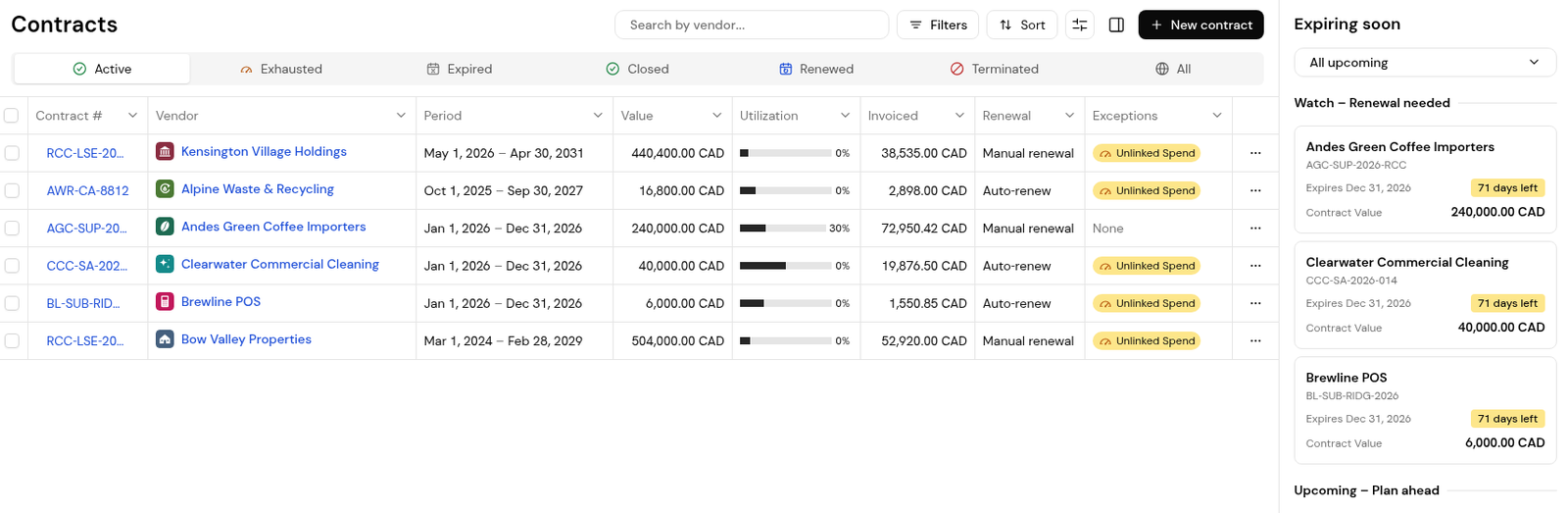Image resolution: width=1568 pixels, height=513 pixels.
Task: Expand Contract # column menu
Action: (x=132, y=116)
